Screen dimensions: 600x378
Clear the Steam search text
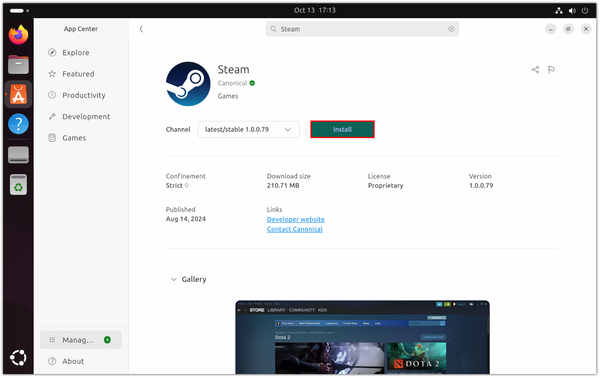click(451, 29)
